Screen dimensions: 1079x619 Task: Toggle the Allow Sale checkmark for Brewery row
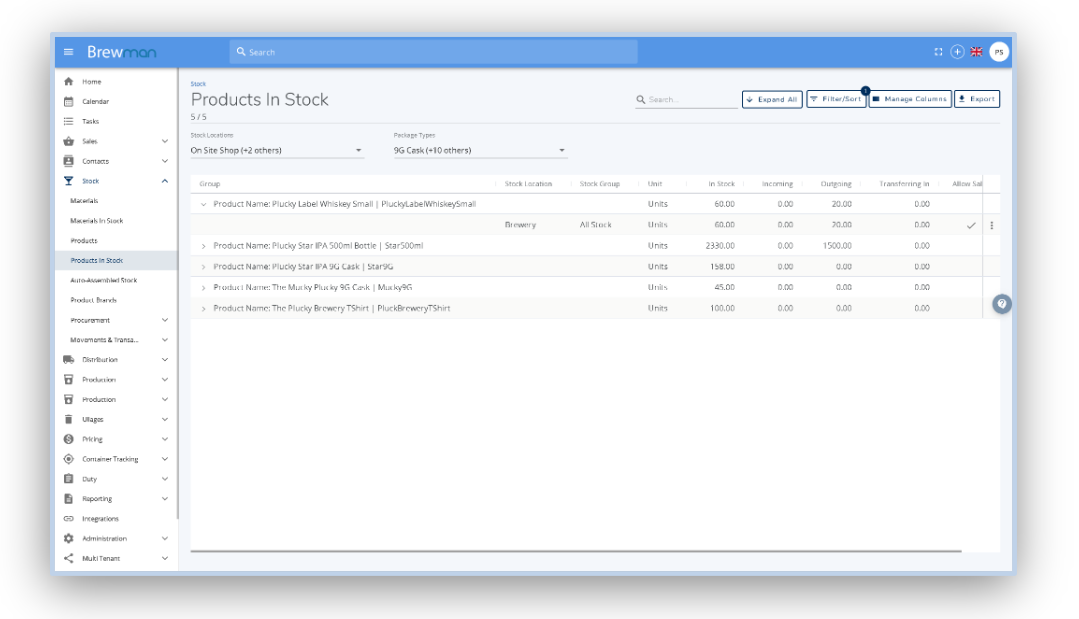click(x=971, y=225)
